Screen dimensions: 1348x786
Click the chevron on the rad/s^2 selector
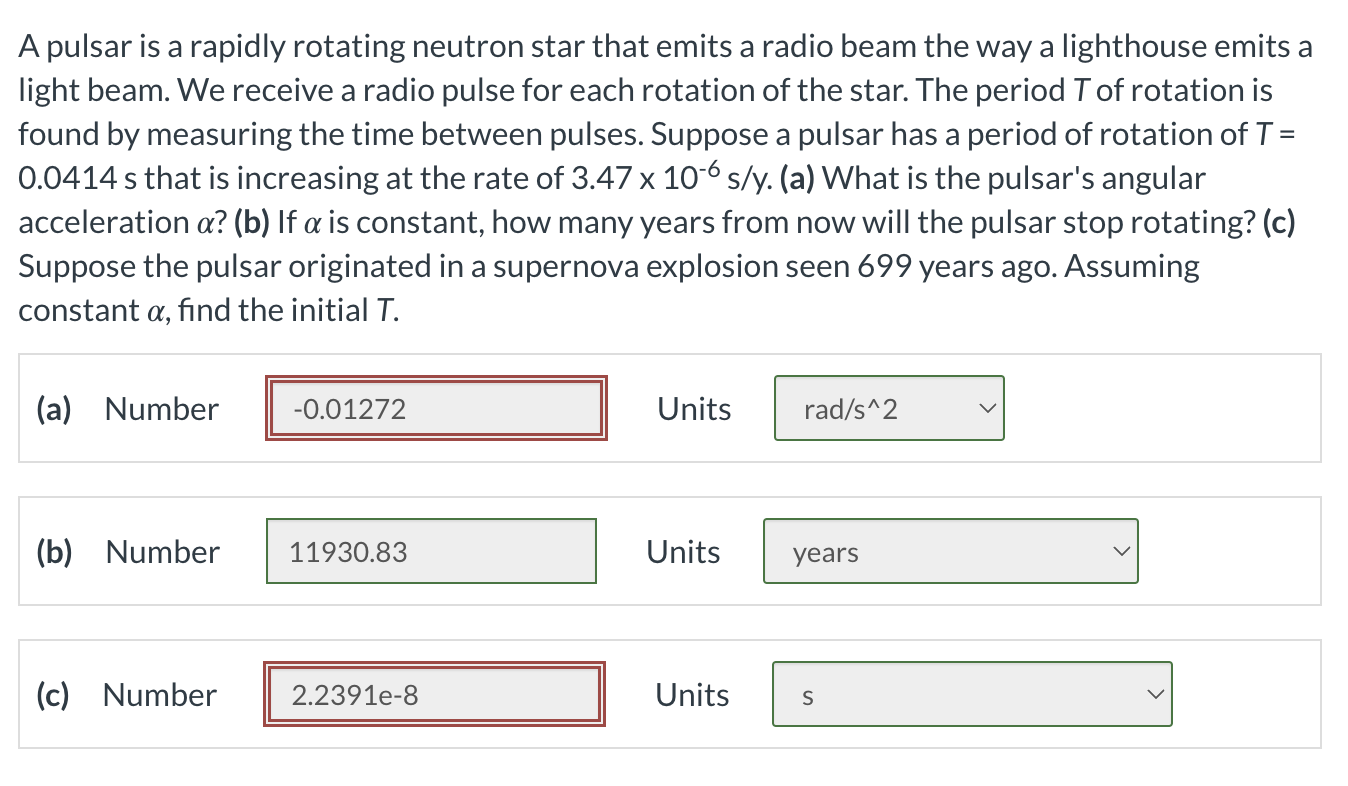pyautogui.click(x=988, y=408)
